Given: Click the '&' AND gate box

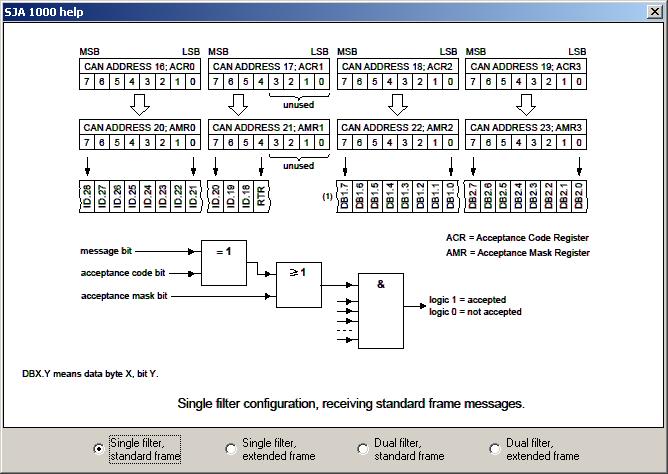Looking at the screenshot, I should tap(381, 311).
